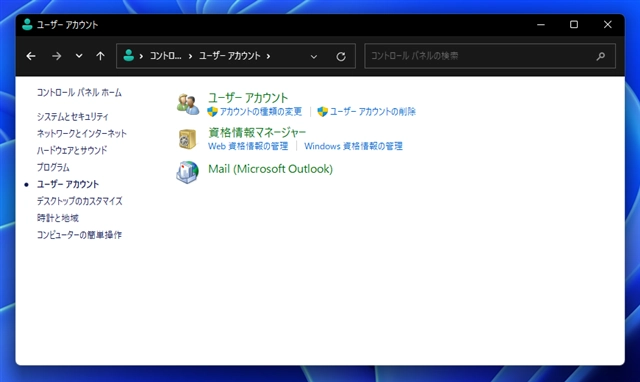Viewport: 640px width, 382px height.
Task: Open アカウントの種類の変更 link
Action: click(x=261, y=111)
